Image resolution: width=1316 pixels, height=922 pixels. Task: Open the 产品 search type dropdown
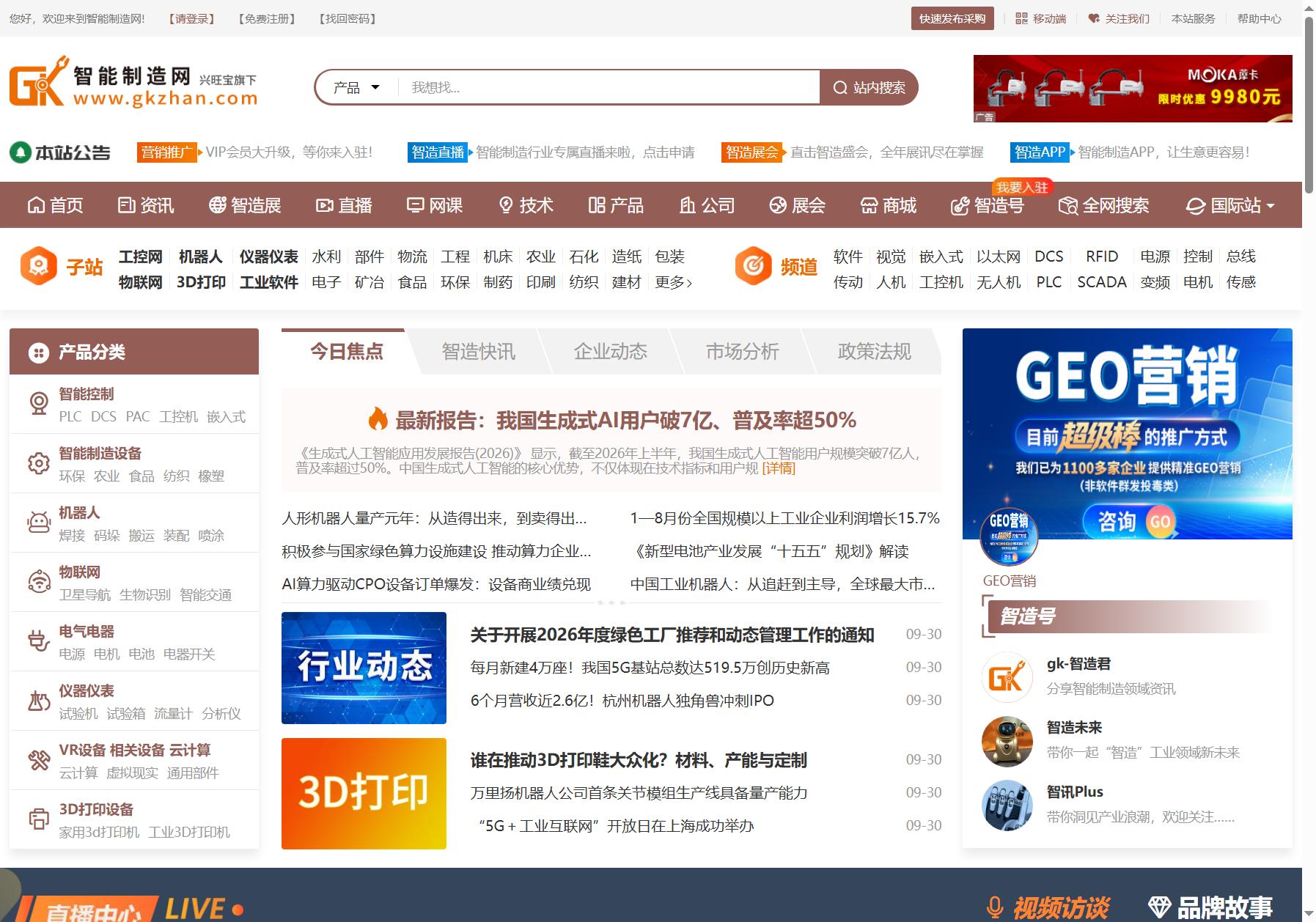point(357,88)
